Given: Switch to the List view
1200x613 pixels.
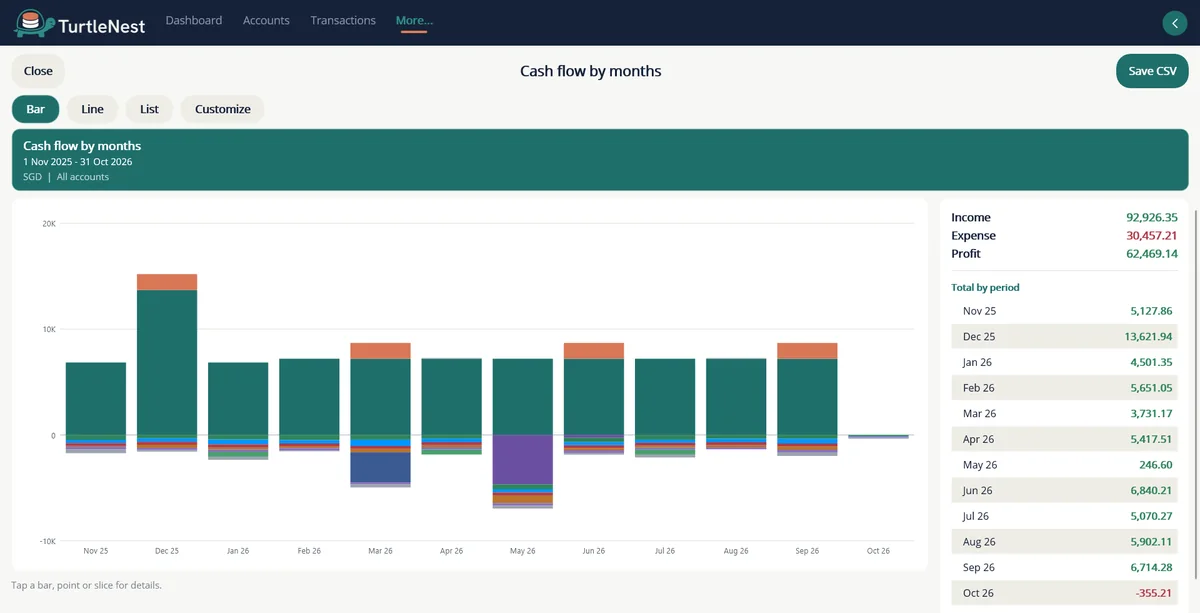Looking at the screenshot, I should [x=149, y=109].
